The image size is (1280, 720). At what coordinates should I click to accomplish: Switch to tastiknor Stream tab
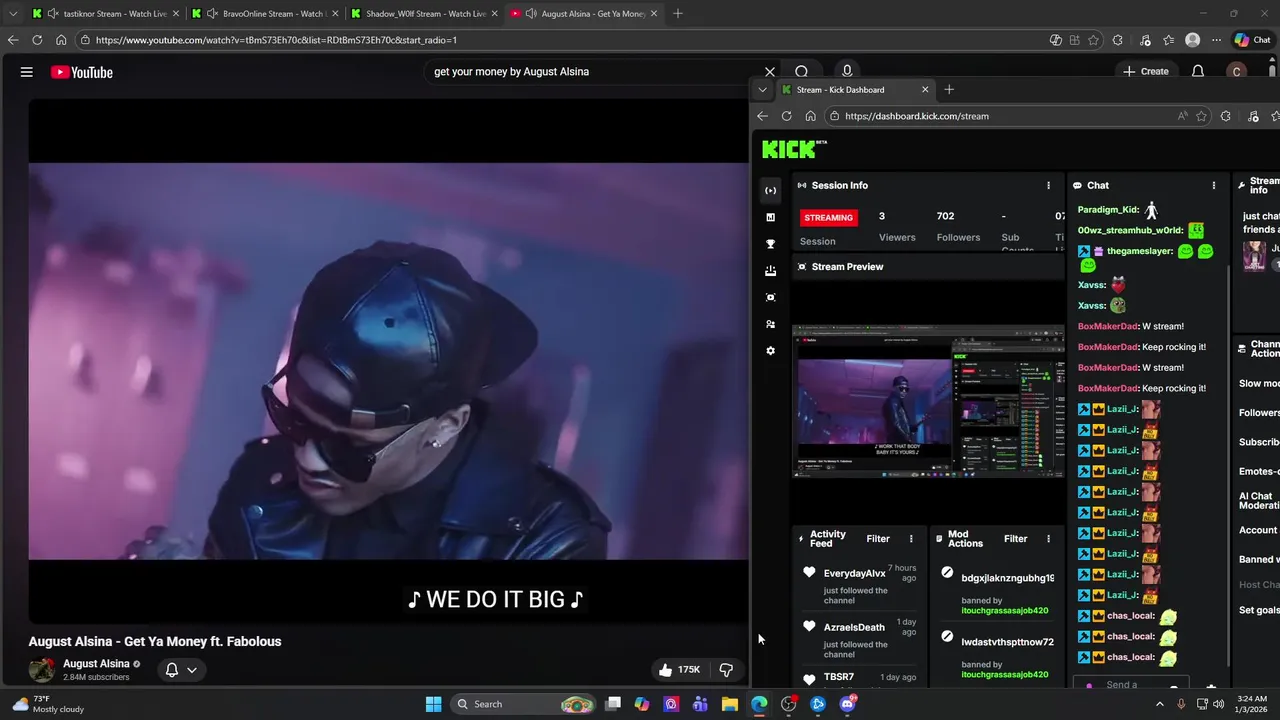pos(105,14)
